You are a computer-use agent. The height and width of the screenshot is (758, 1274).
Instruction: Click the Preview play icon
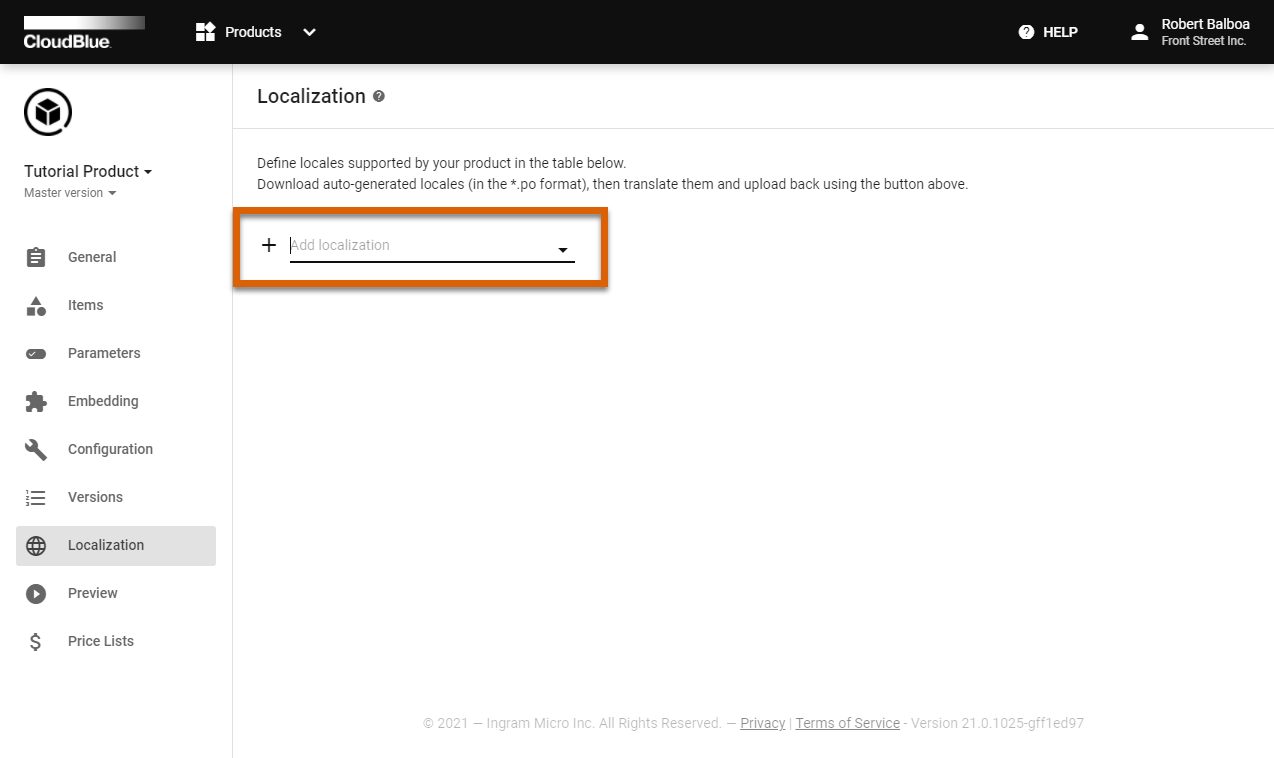tap(35, 593)
